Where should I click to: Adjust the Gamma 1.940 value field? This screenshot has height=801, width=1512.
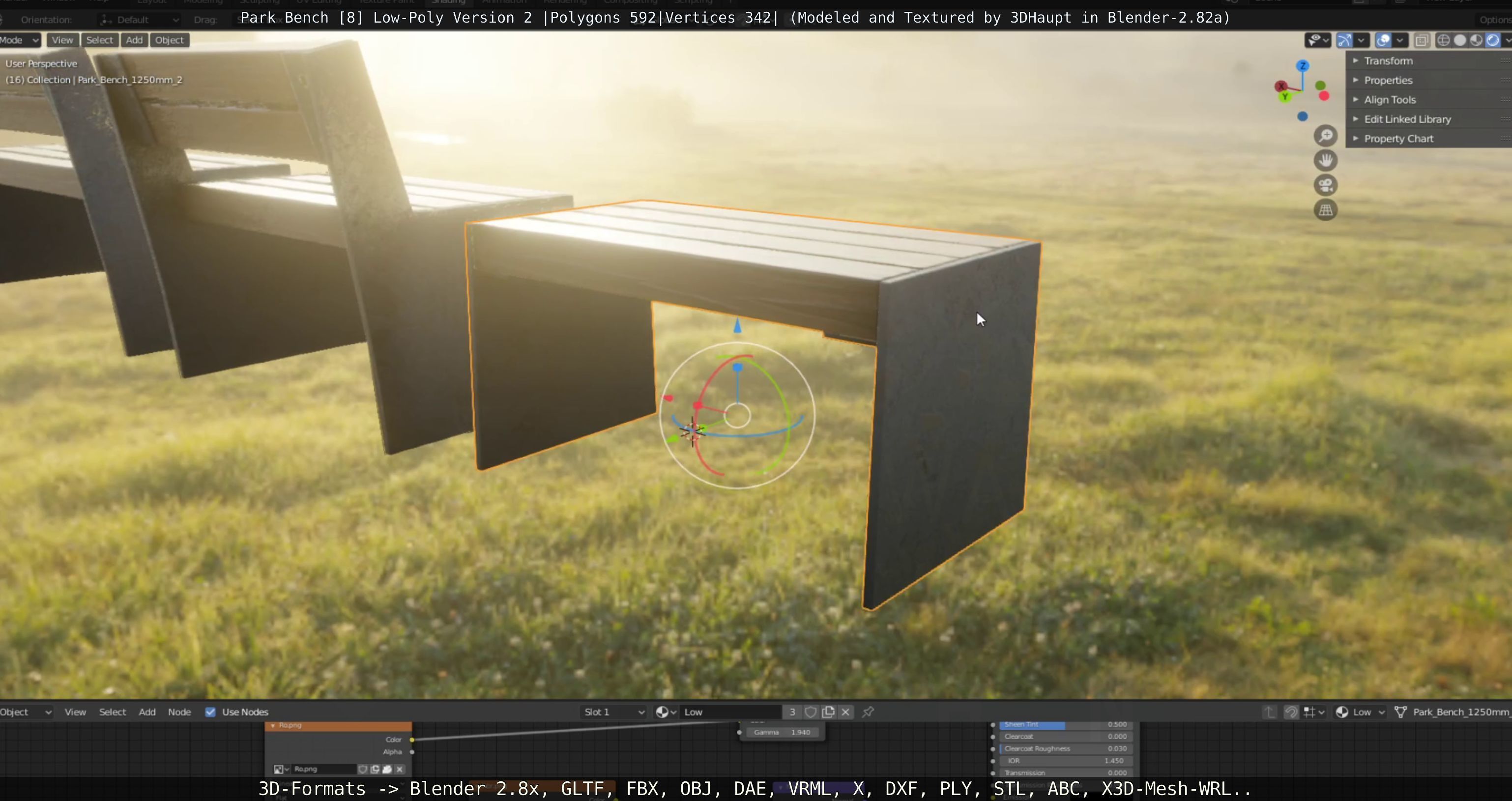pos(782,732)
